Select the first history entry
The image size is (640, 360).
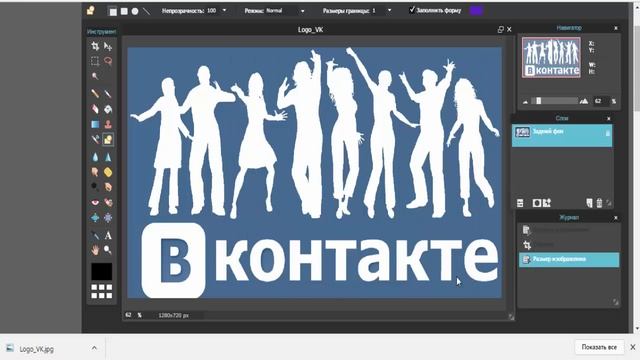(569, 230)
